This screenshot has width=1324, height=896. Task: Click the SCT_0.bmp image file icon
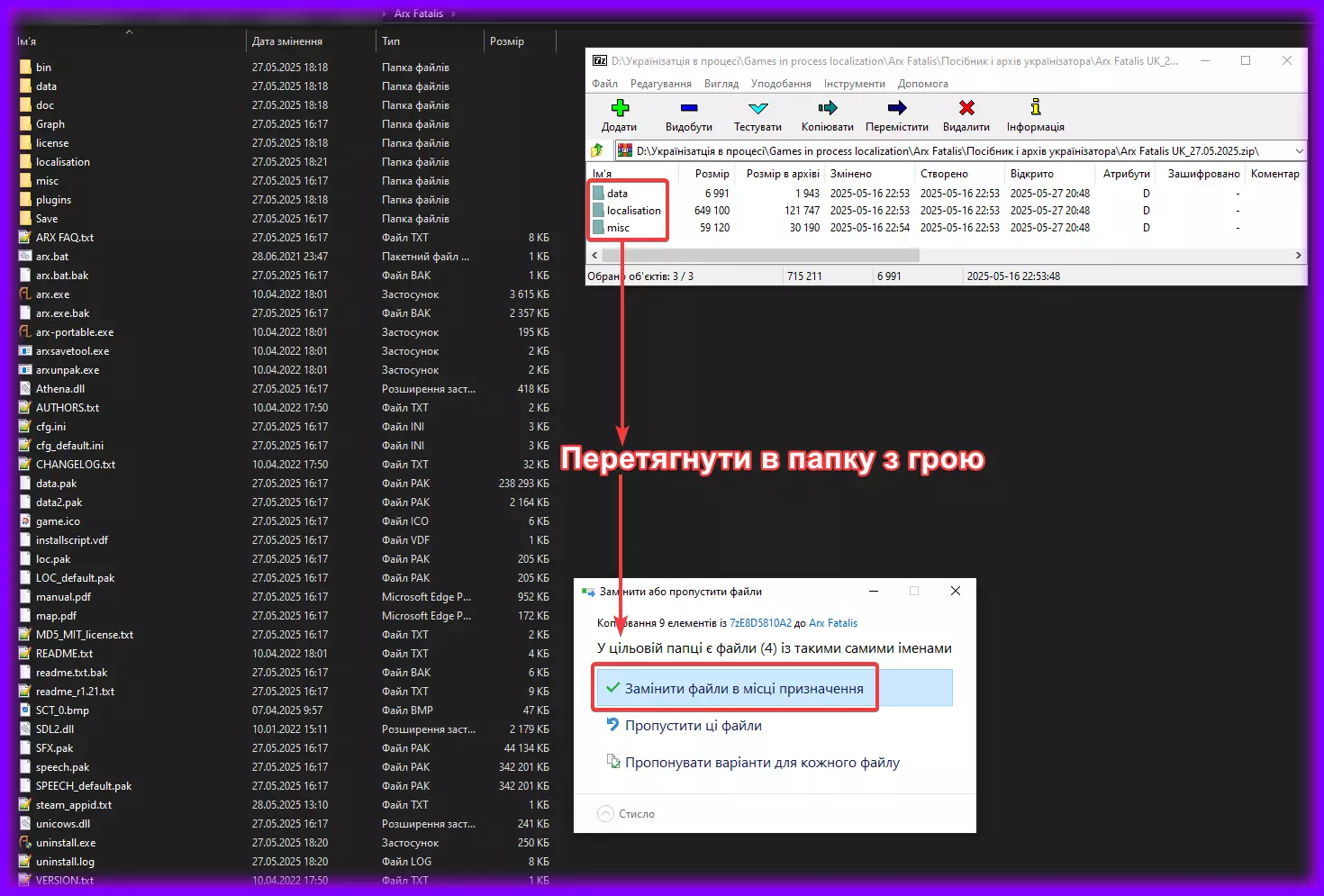[25, 710]
